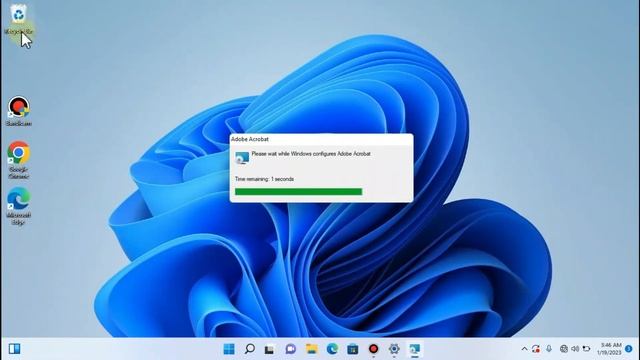Switch to Bandicam recorder in taskbar
Screen dimensions: 640x360
pos(373,349)
